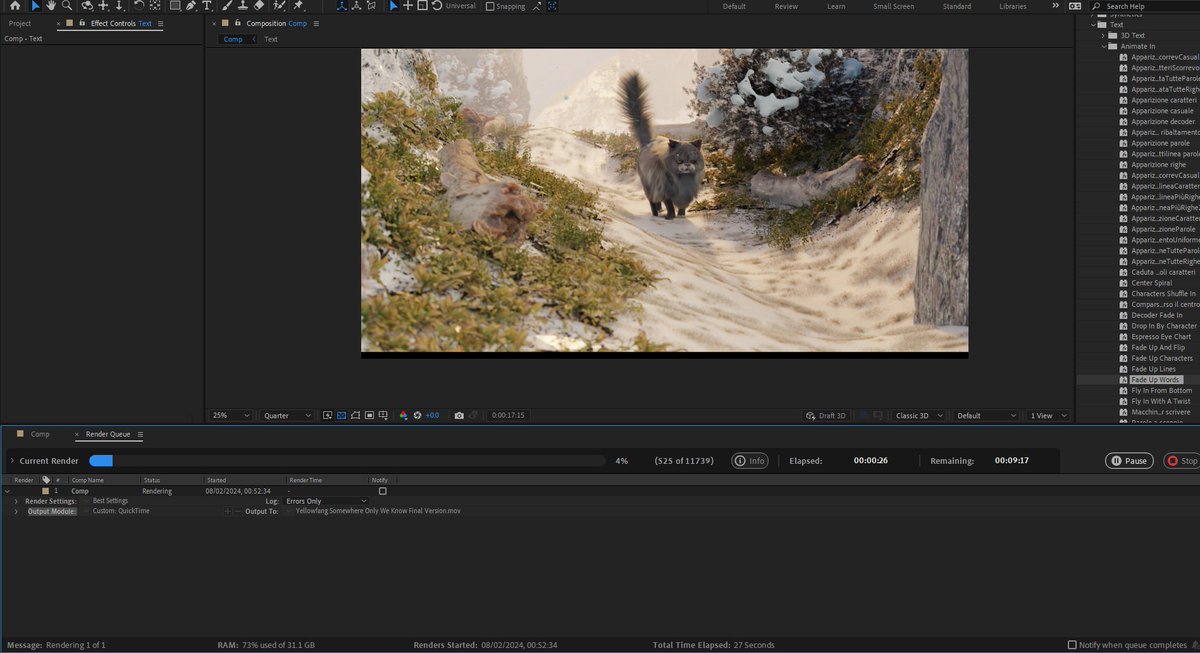Open the Effect Controls panel menu icon
1200x653 pixels.
pos(161,23)
